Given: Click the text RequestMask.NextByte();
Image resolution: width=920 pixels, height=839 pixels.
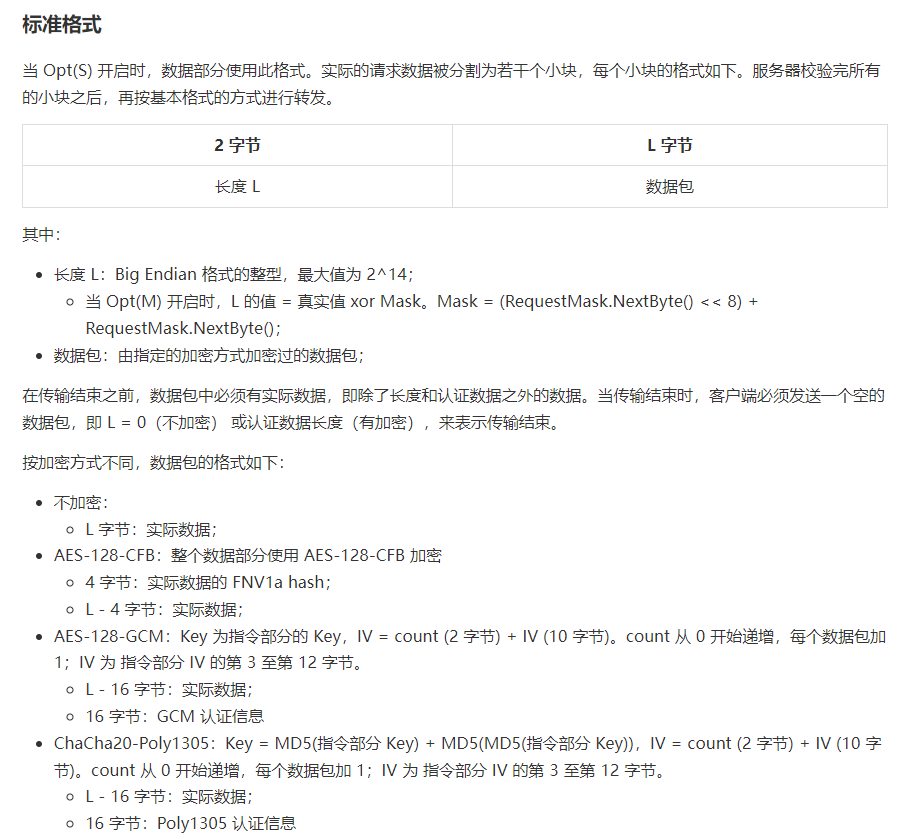Looking at the screenshot, I should click(183, 329).
